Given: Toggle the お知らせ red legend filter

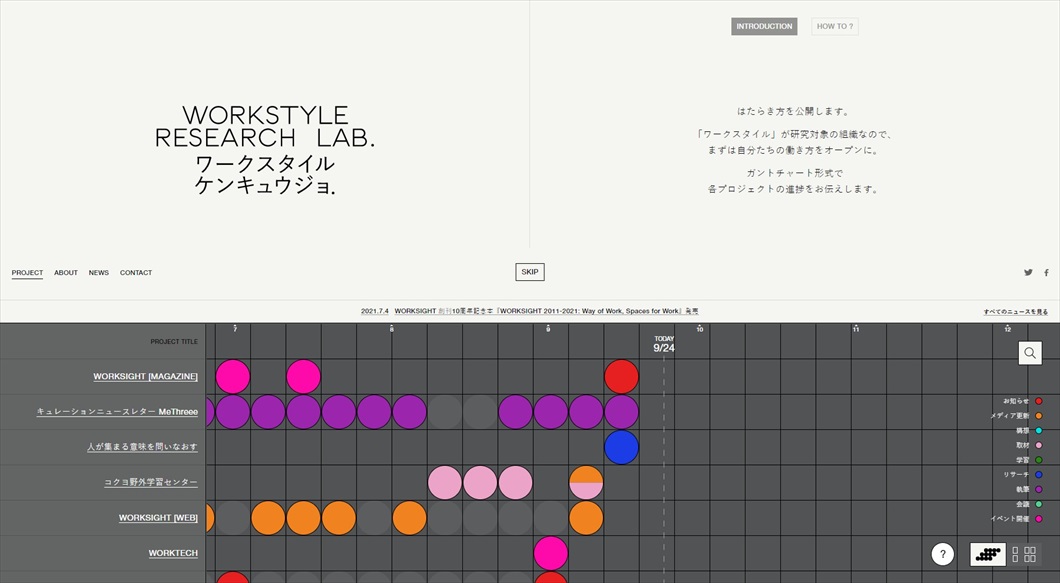Looking at the screenshot, I should pyautogui.click(x=1038, y=401).
